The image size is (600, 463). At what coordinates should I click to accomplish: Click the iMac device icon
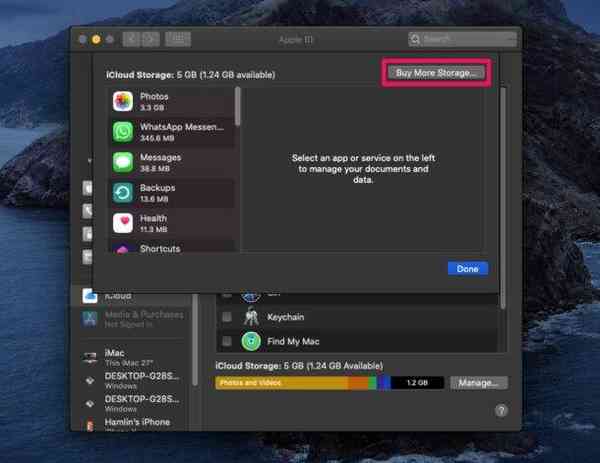coord(90,357)
